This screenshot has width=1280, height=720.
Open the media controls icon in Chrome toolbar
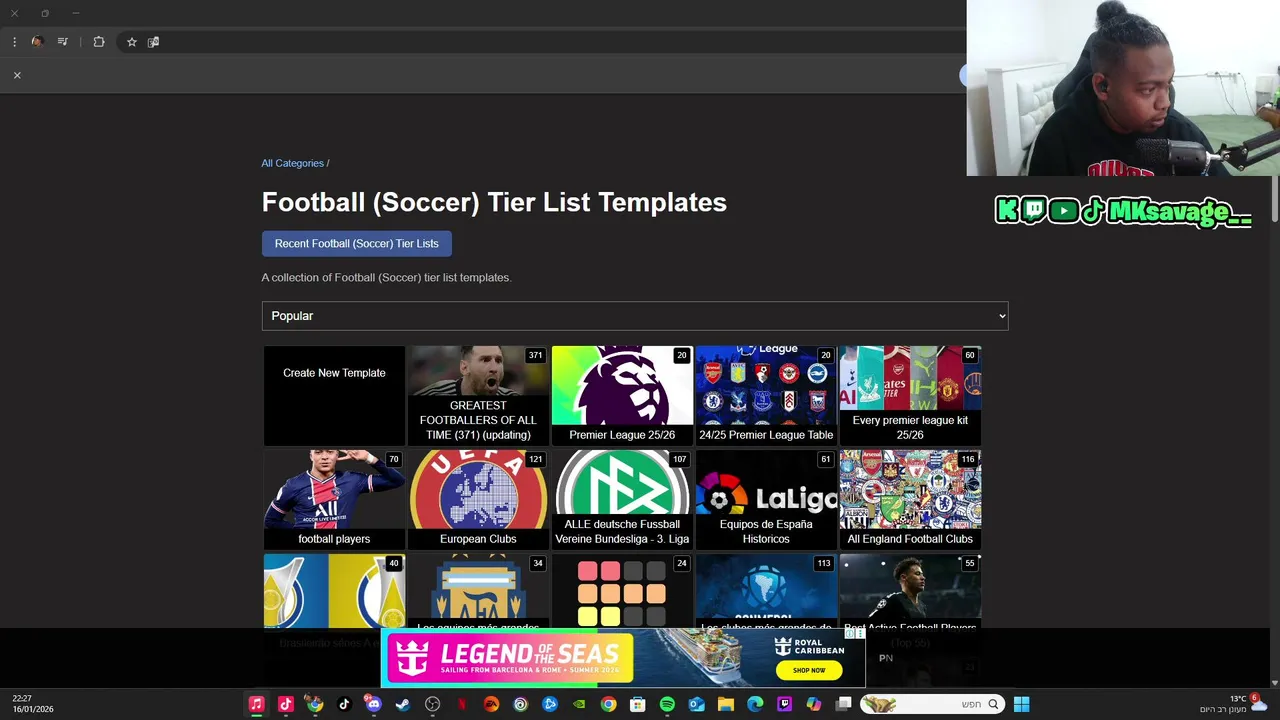coord(63,42)
